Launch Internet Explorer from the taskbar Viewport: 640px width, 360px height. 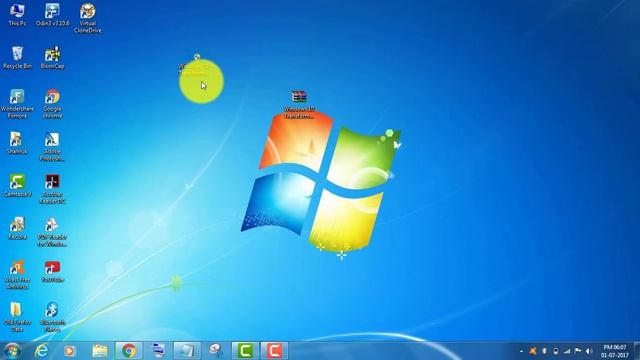pos(41,351)
